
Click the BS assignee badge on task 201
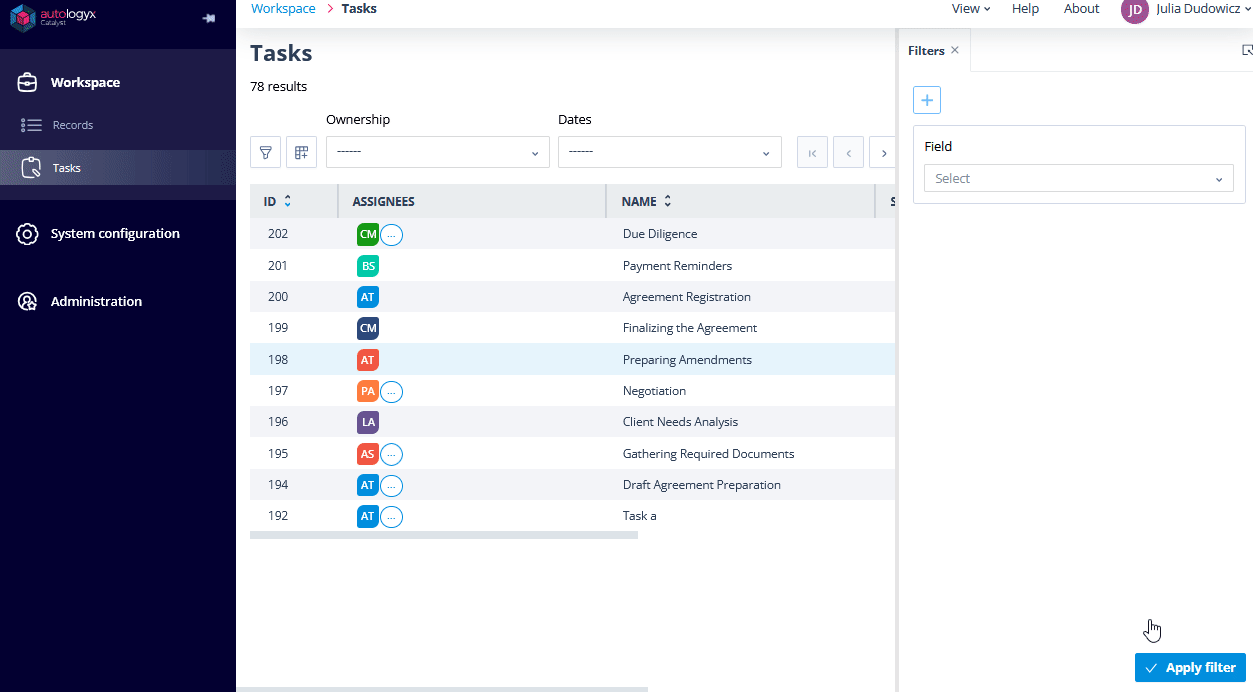[x=368, y=266]
